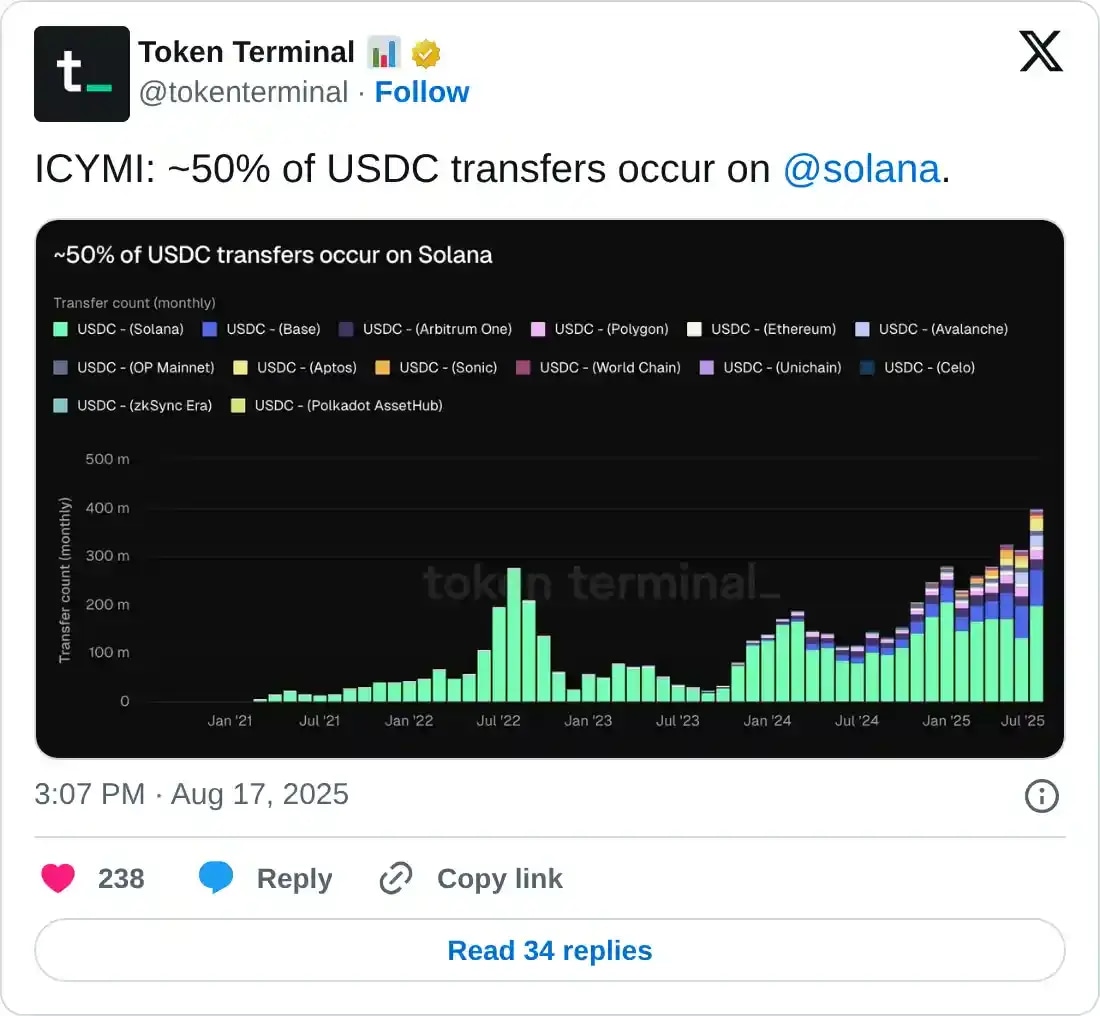Select the yellow USDC Aptos legend swatch
This screenshot has height=1016, width=1100.
[240, 367]
